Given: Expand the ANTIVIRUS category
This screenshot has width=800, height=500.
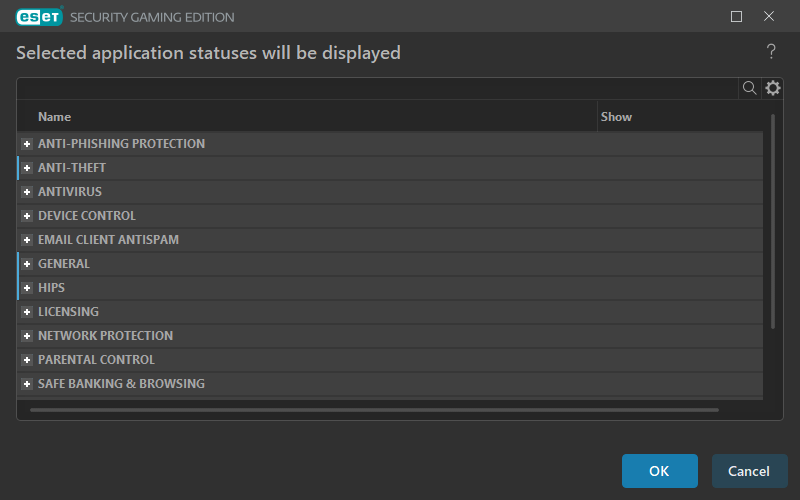Looking at the screenshot, I should click(x=27, y=192).
